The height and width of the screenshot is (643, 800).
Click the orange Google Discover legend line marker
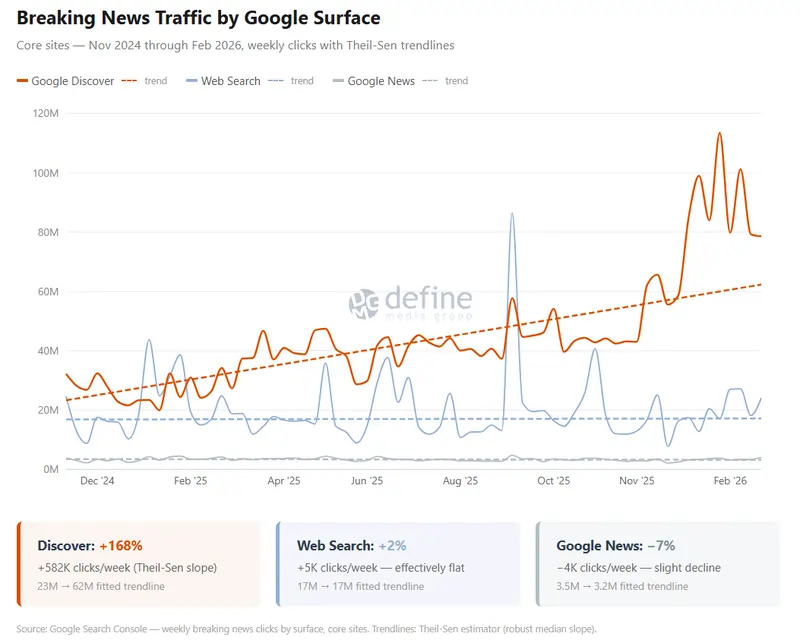point(23,81)
